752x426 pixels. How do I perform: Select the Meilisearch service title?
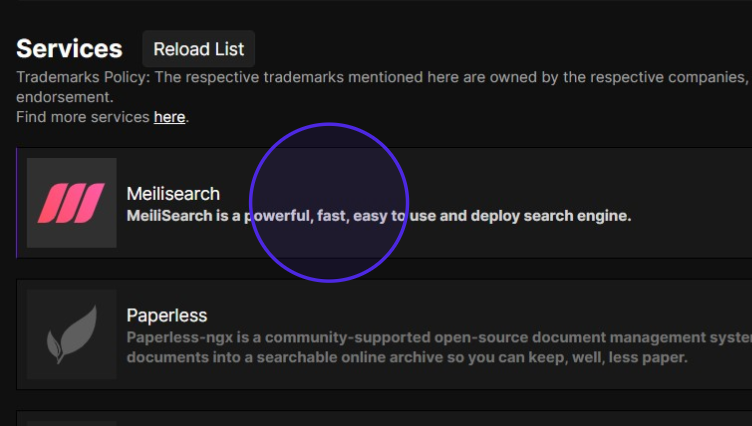173,194
